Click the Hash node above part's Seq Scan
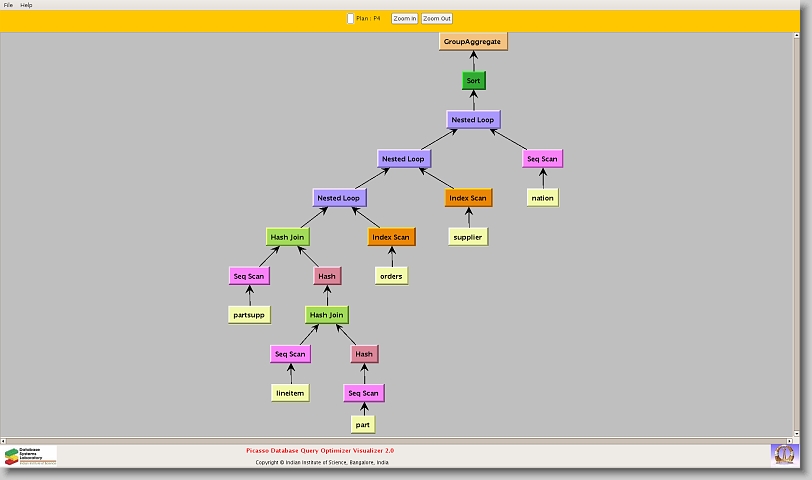 [364, 354]
